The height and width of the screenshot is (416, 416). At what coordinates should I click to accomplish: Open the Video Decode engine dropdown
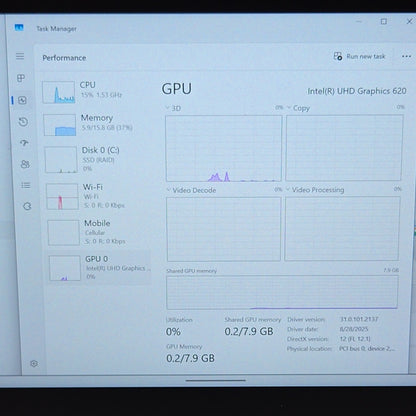point(191,190)
